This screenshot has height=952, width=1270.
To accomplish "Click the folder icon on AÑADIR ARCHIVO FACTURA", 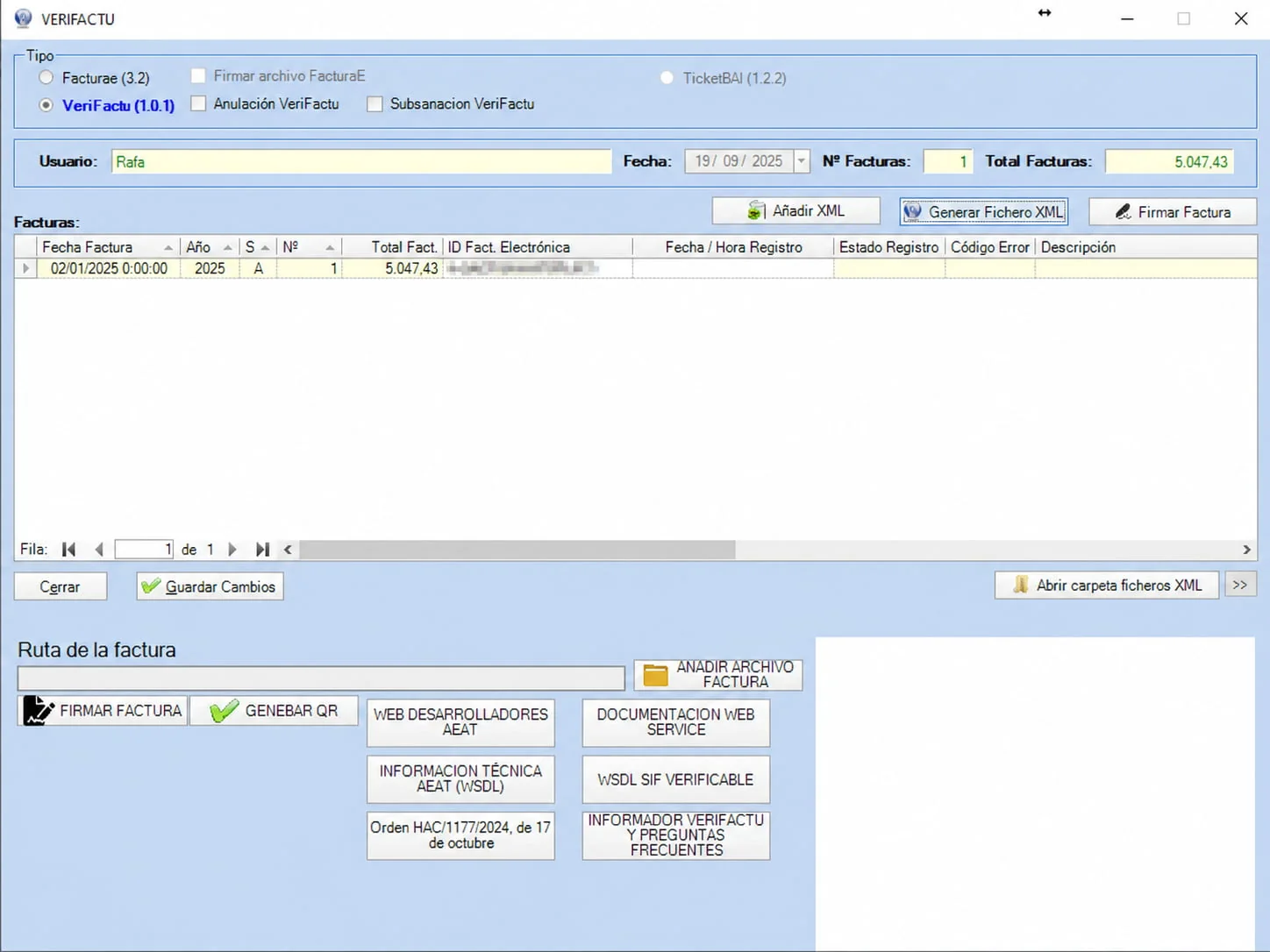I will click(x=655, y=674).
